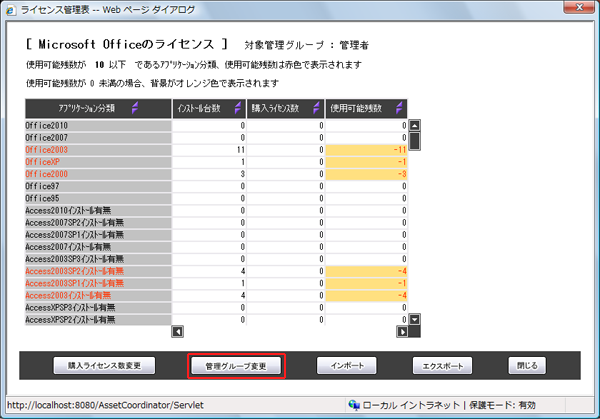Screen dimensions: 600x419
Task: Click install count 11 for Office2003
Action: tap(209, 150)
